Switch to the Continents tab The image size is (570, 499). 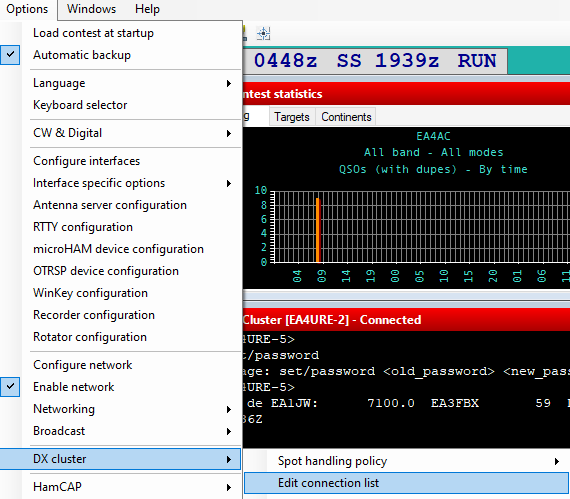click(x=346, y=117)
